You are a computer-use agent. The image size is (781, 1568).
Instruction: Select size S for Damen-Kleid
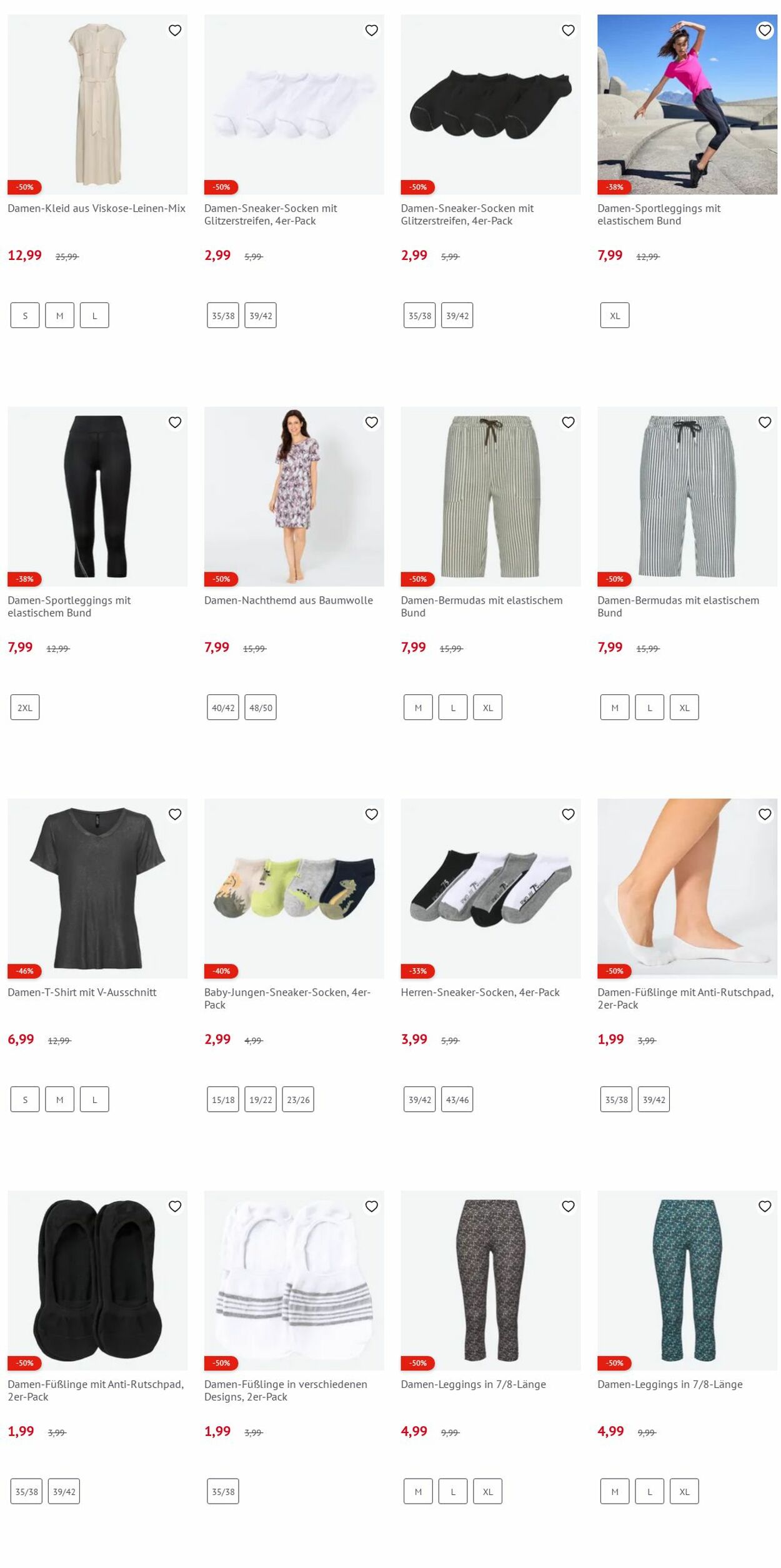pos(25,316)
